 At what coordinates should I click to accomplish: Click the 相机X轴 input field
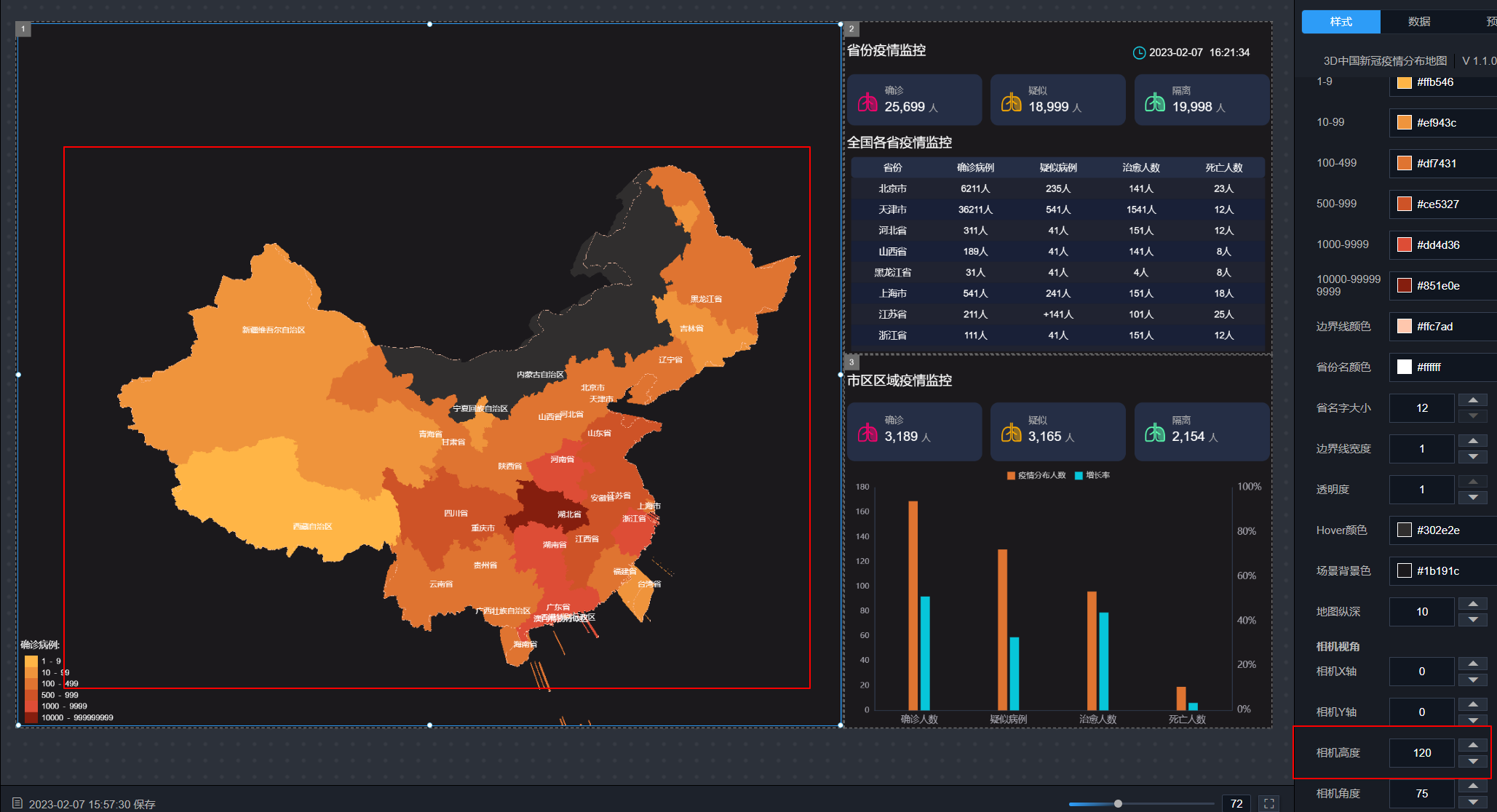click(1421, 672)
